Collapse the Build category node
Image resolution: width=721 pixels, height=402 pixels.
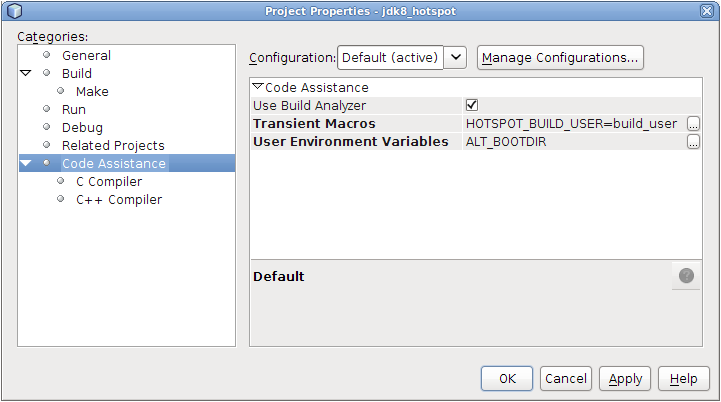coord(26,74)
